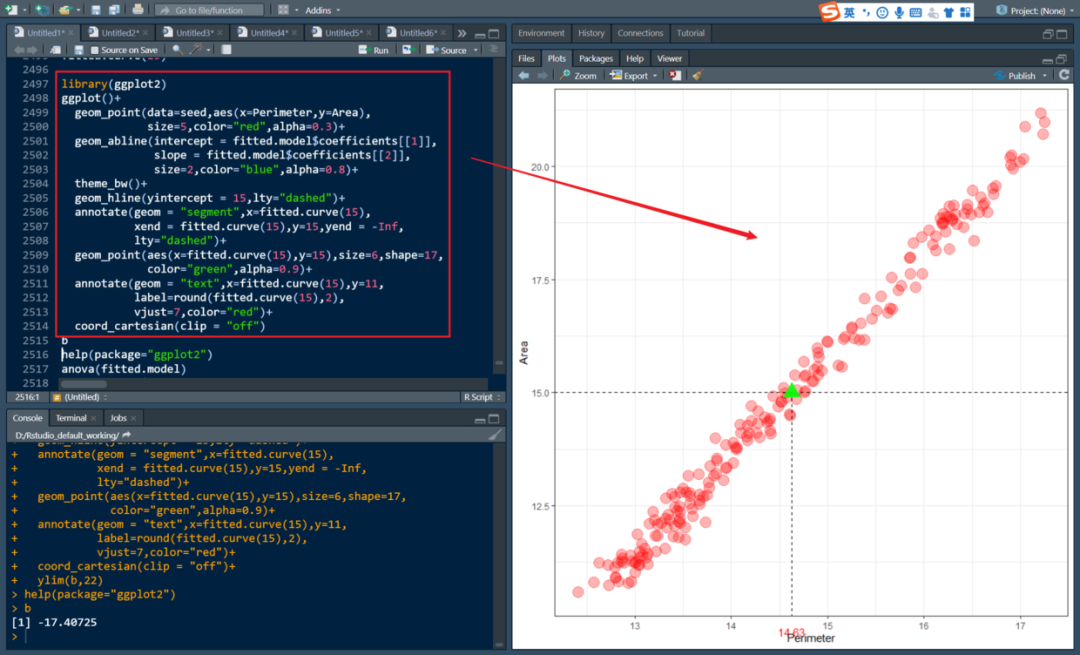Open the Addins menu
The width and height of the screenshot is (1080, 655).
coord(322,10)
